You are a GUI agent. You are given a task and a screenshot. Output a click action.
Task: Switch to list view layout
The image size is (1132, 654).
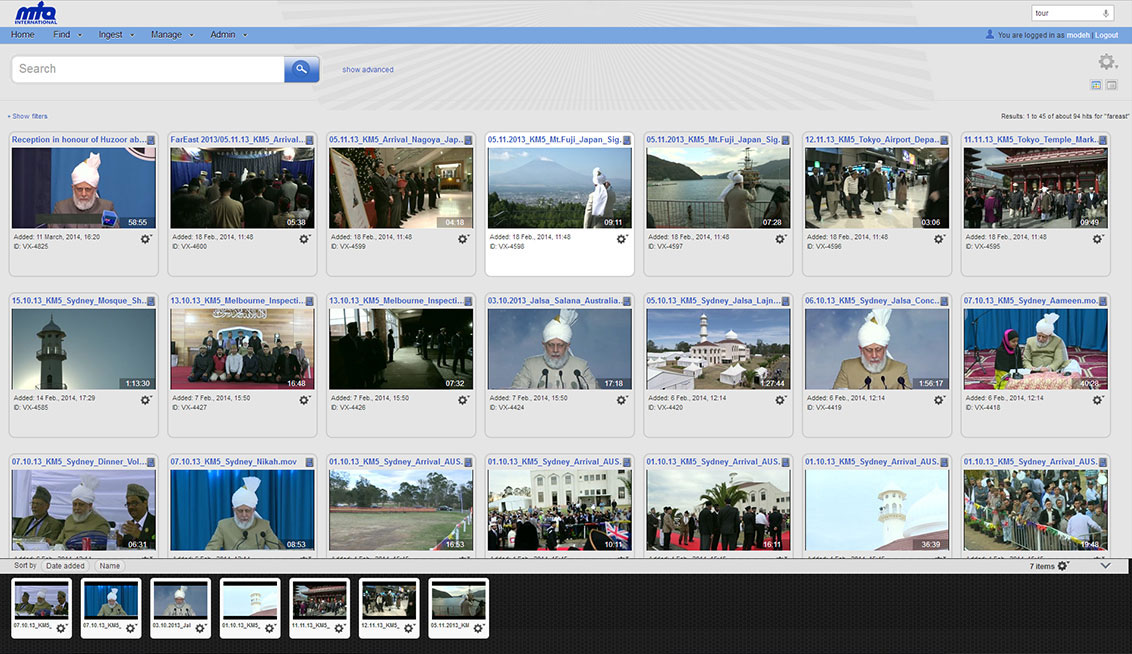coord(1112,85)
